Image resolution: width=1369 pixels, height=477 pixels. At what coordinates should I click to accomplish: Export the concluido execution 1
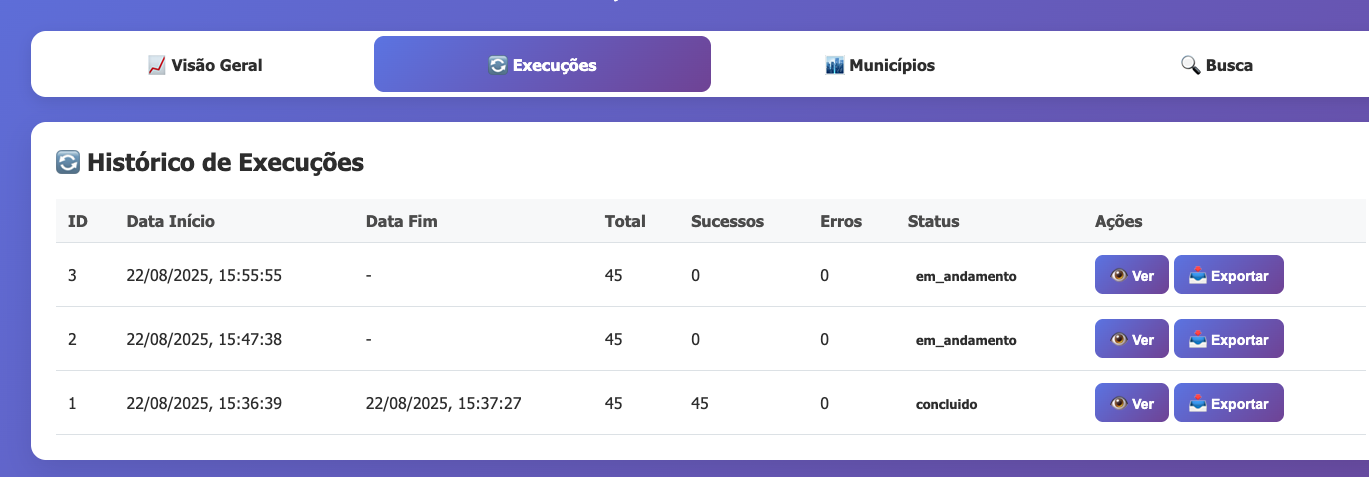[x=1228, y=403]
